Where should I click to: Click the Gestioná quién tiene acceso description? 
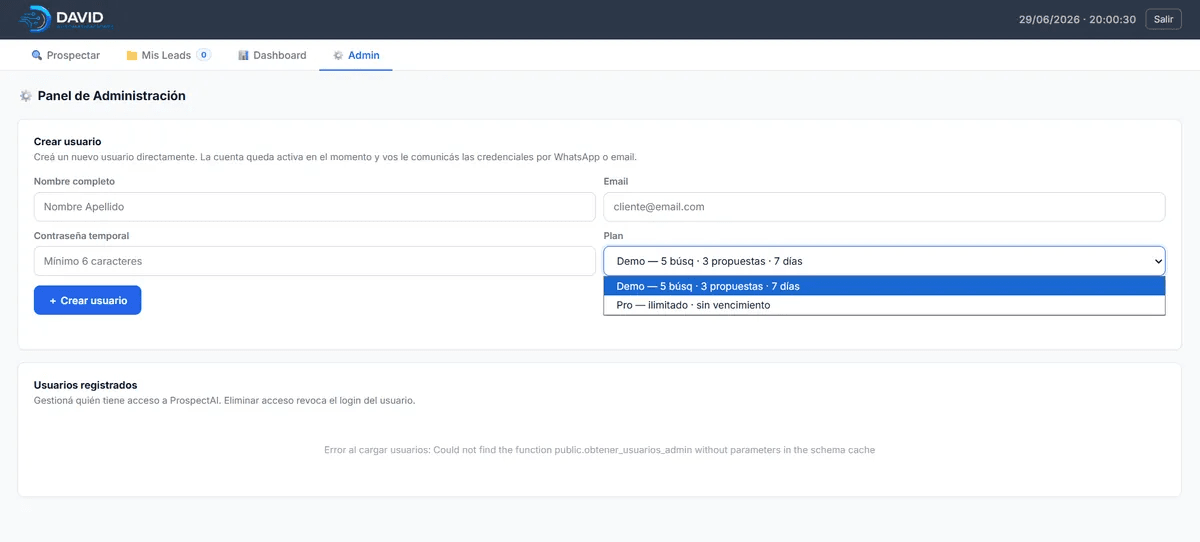tap(224, 400)
